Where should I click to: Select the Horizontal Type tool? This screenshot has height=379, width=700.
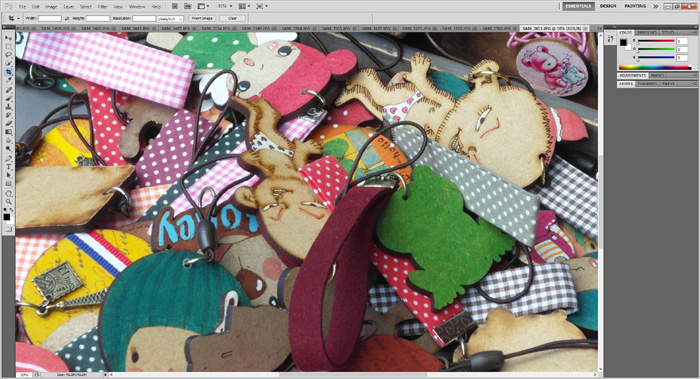8,167
